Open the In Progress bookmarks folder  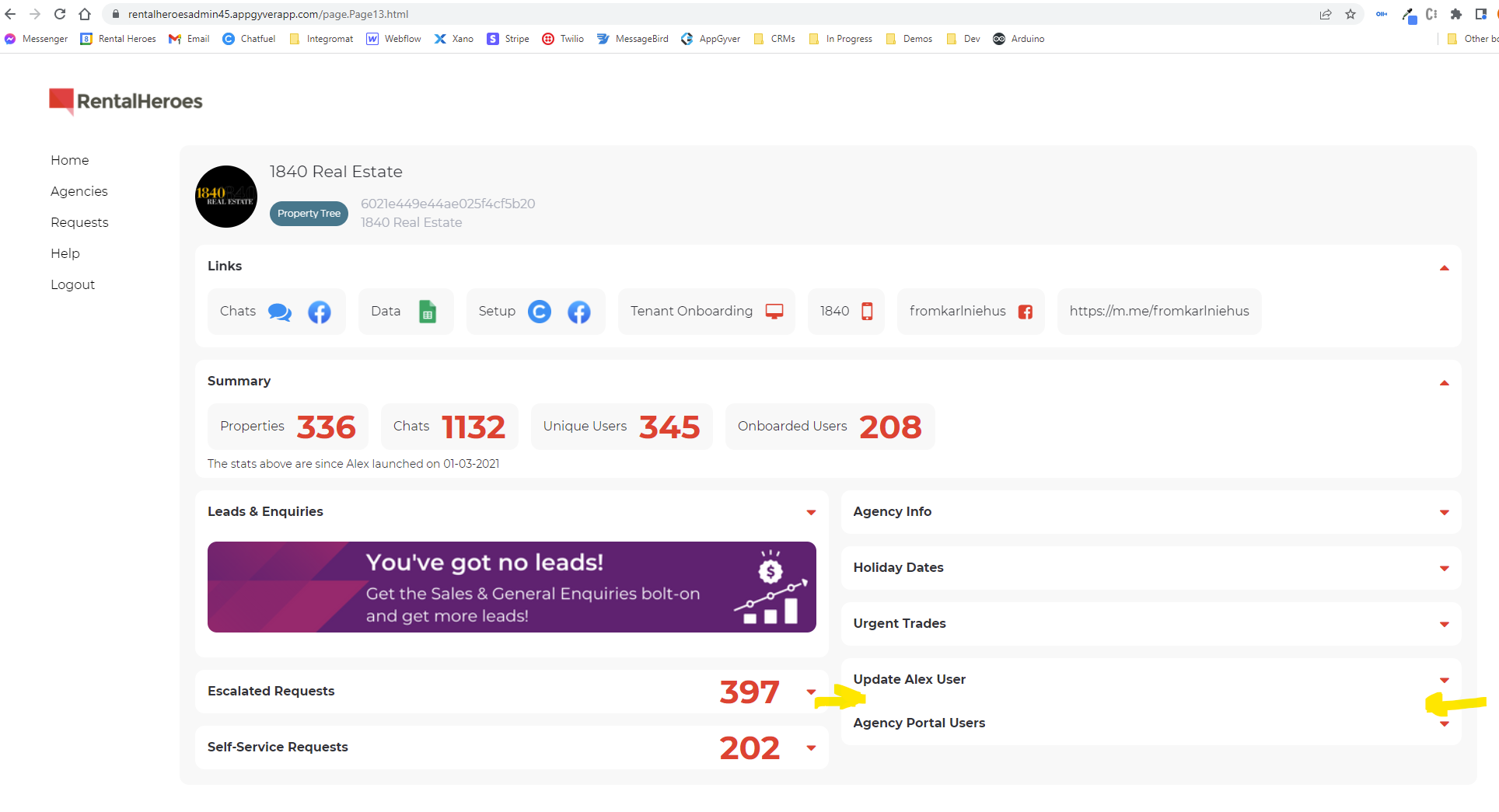pos(840,39)
